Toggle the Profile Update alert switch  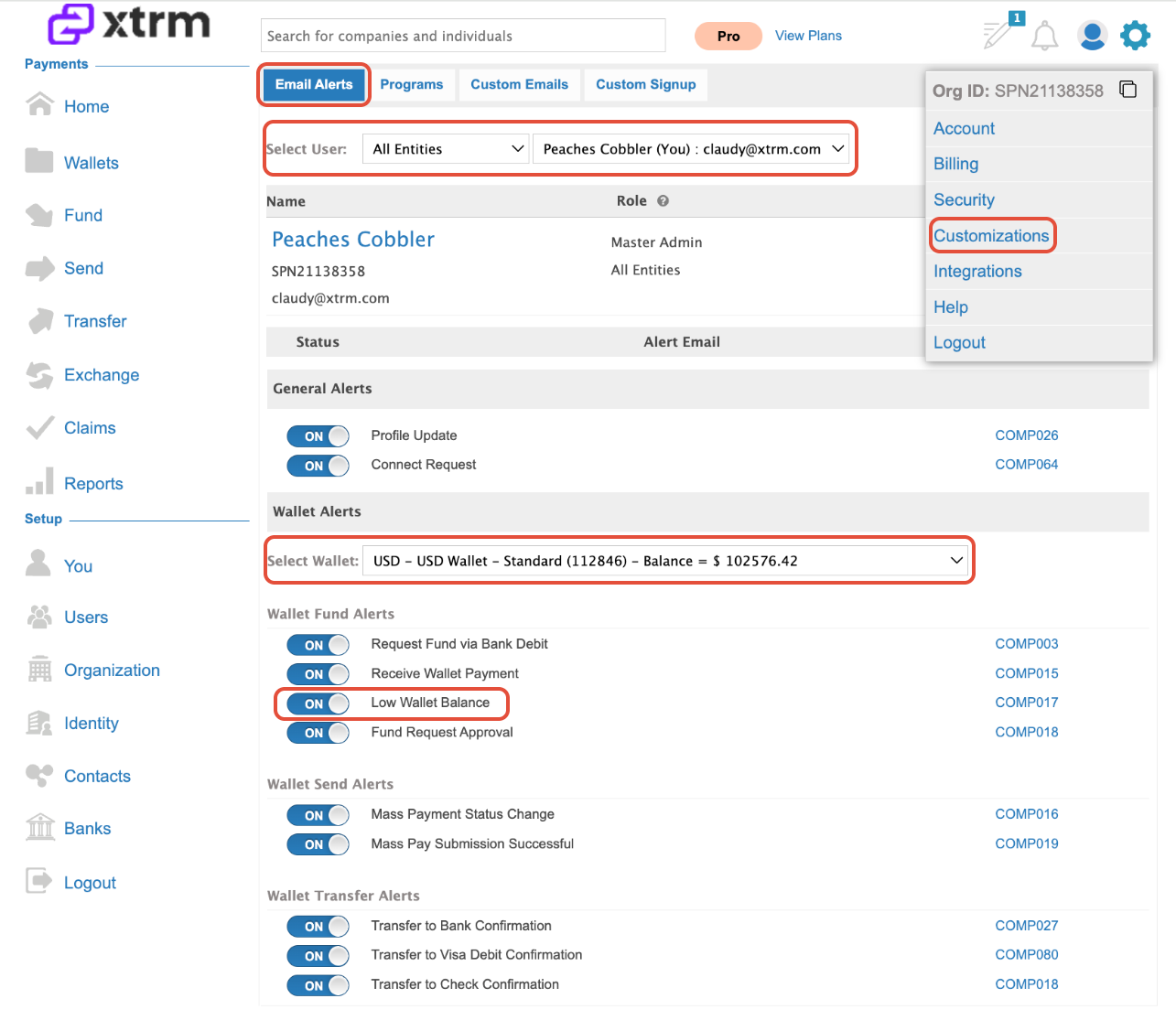point(318,436)
